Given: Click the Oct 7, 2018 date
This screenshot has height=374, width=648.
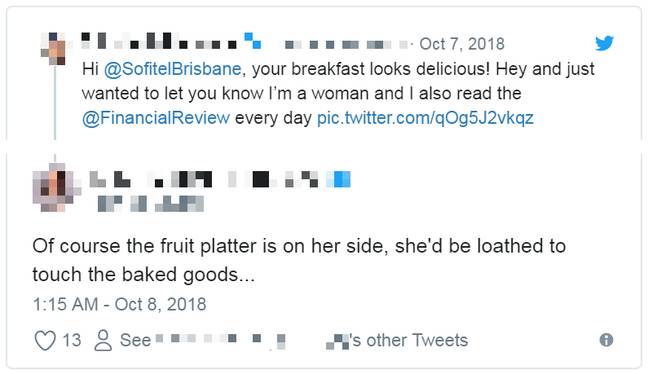Looking at the screenshot, I should click(x=462, y=44).
